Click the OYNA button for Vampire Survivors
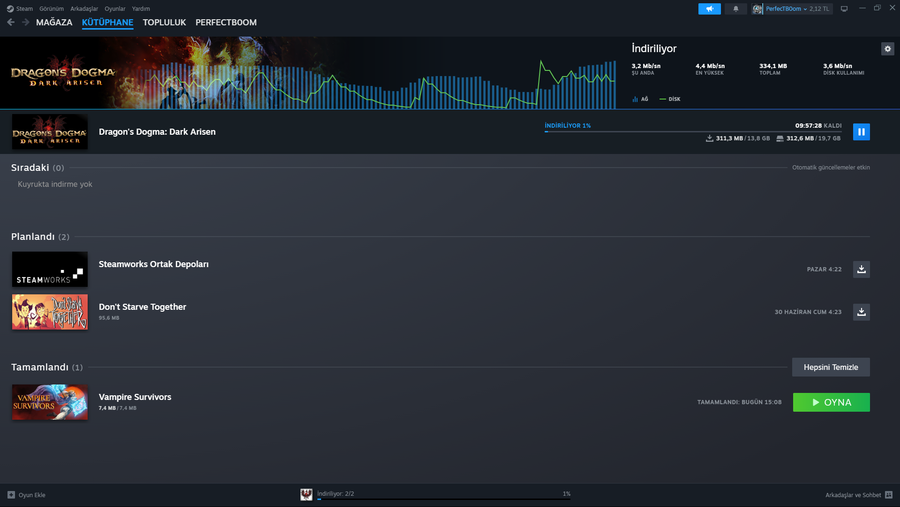The width and height of the screenshot is (900, 507). (x=831, y=402)
